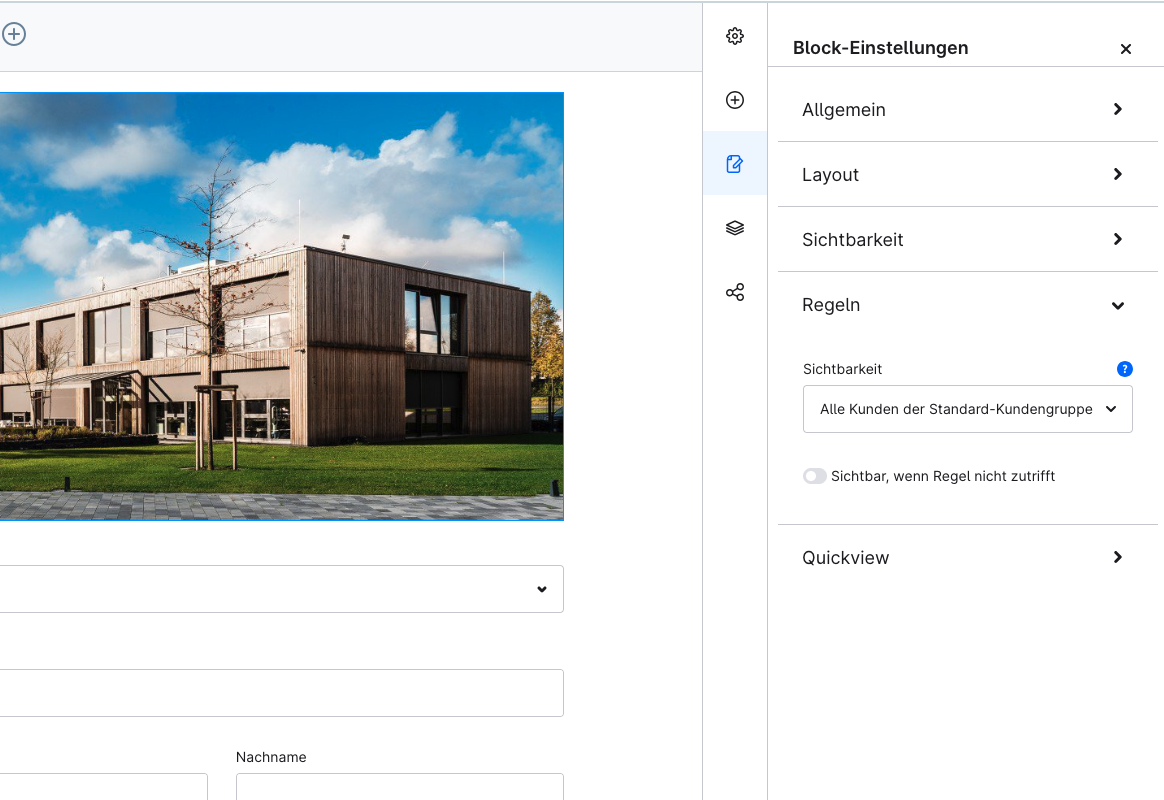Image resolution: width=1164 pixels, height=800 pixels.
Task: Toggle 'Sichtbar, wenn Regel nicht zutrifft' switch
Action: pyautogui.click(x=815, y=477)
